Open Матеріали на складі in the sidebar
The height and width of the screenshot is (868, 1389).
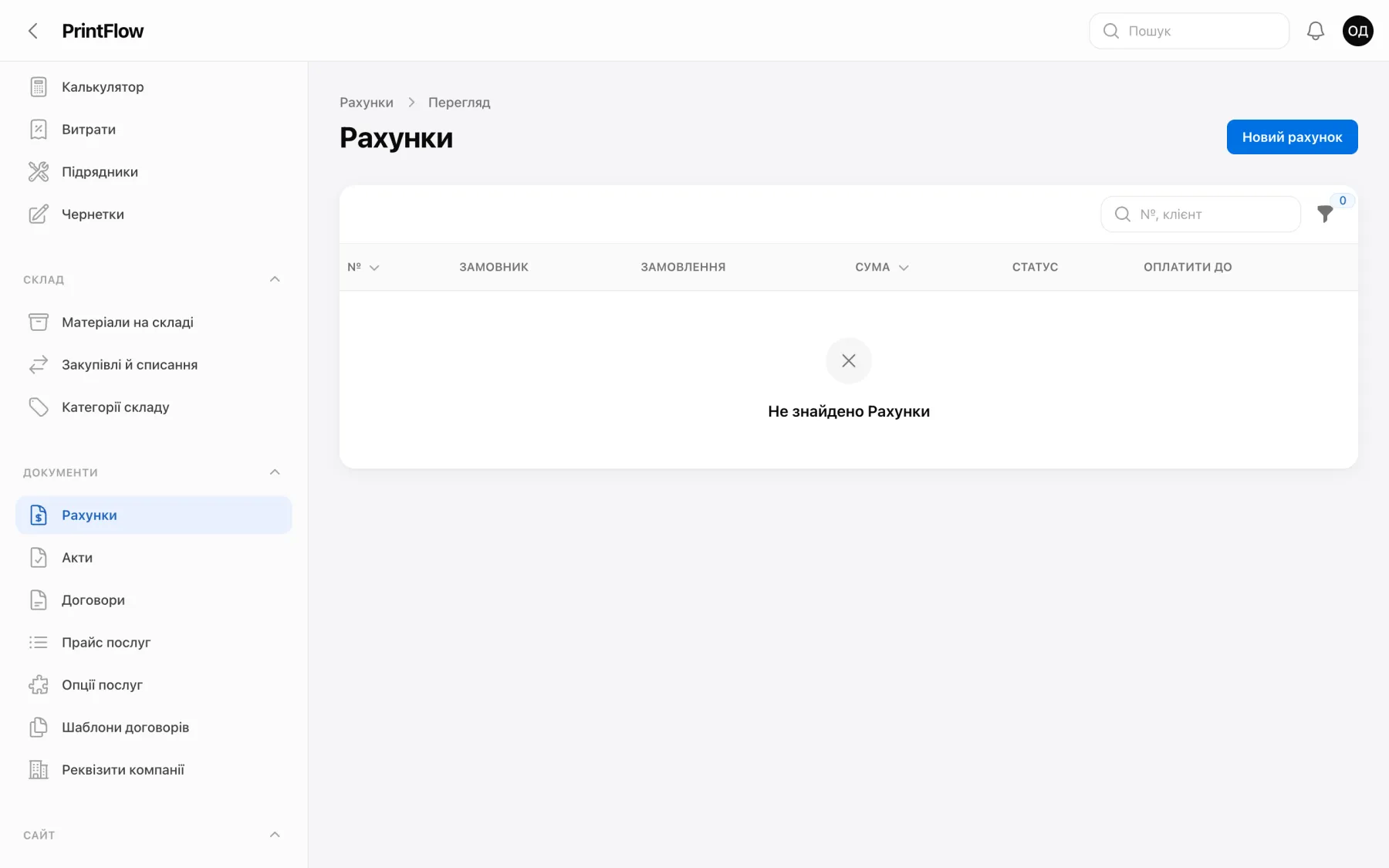click(154, 323)
